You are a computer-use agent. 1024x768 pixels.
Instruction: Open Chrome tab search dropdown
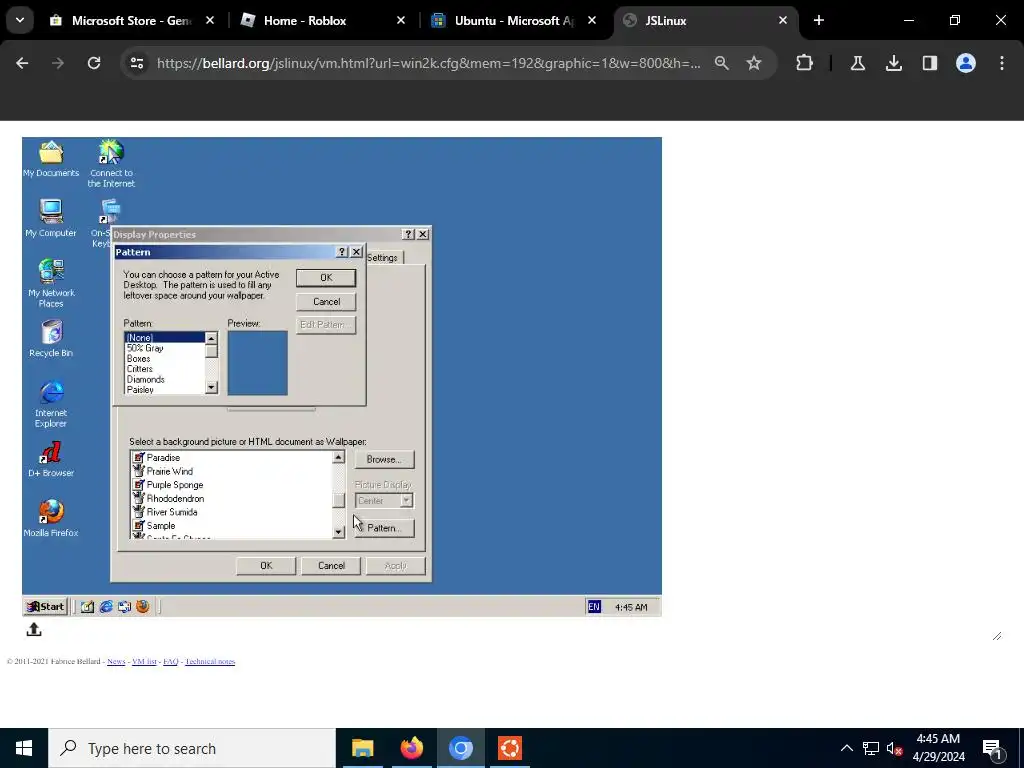[20, 20]
